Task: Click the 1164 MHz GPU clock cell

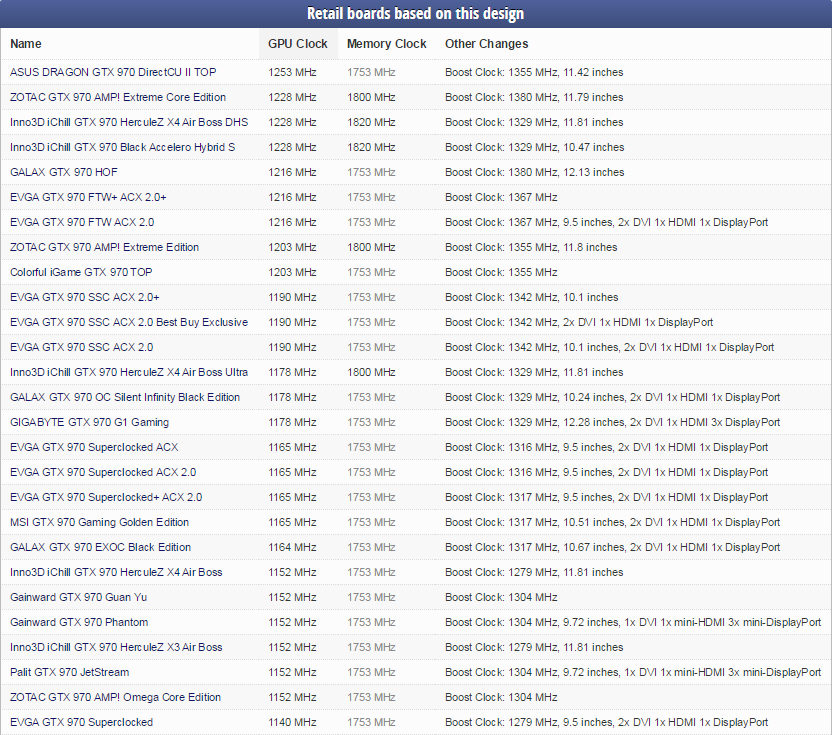Action: click(292, 547)
